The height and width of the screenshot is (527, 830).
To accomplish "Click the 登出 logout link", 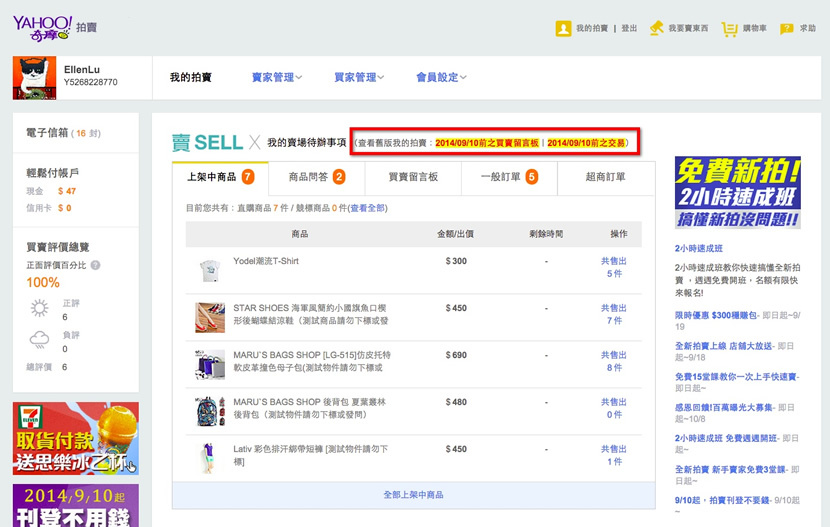I will [x=629, y=29].
